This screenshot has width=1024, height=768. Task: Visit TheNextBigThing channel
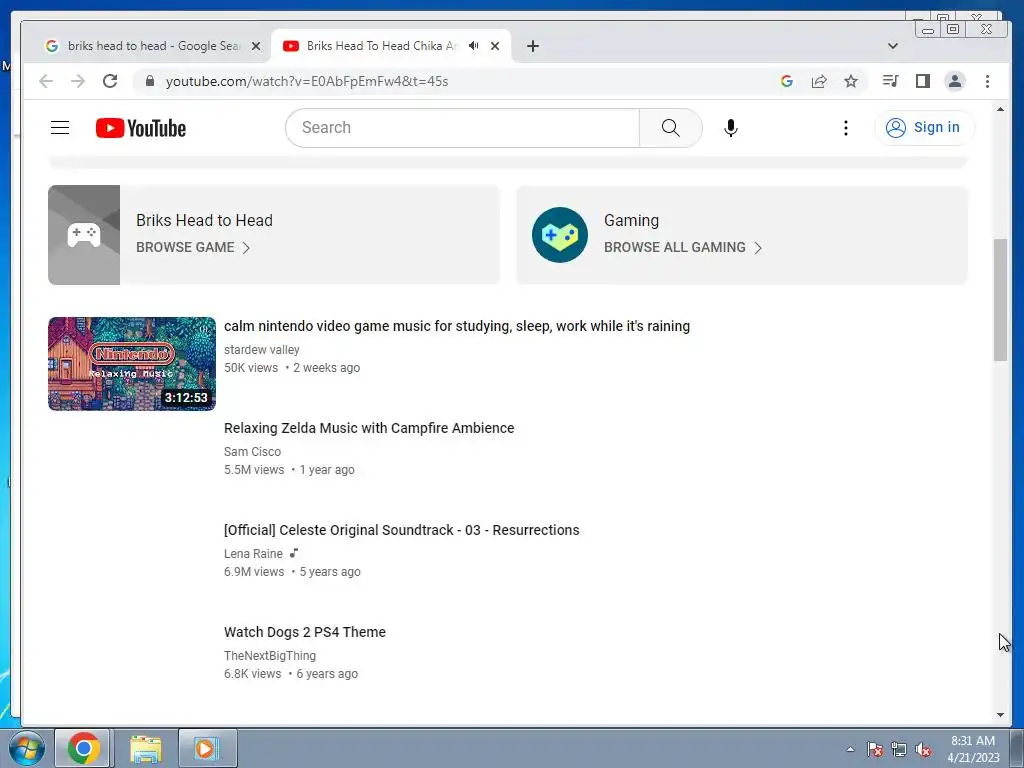tap(270, 656)
